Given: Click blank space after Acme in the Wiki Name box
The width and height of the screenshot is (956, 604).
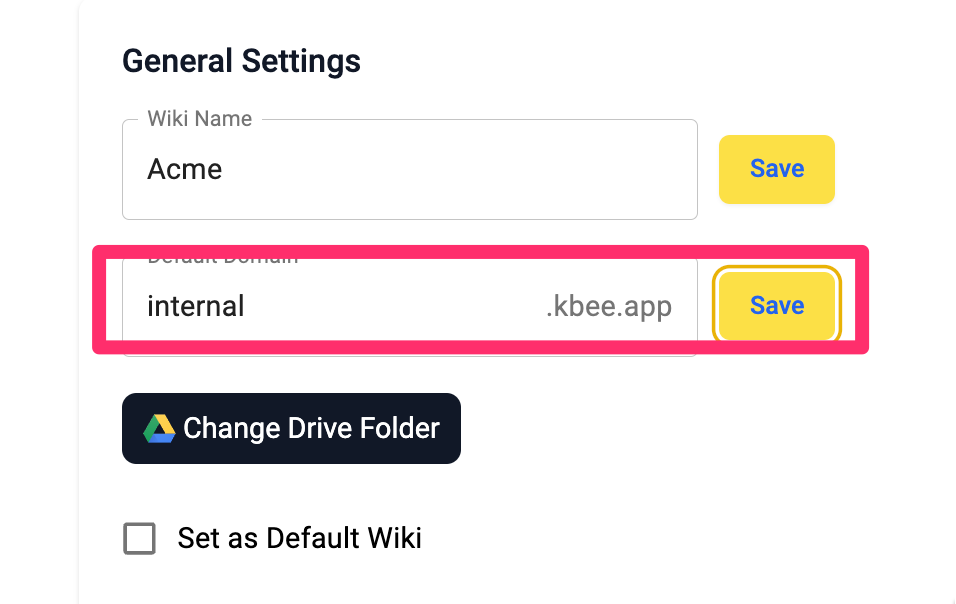Looking at the screenshot, I should coord(457,169).
